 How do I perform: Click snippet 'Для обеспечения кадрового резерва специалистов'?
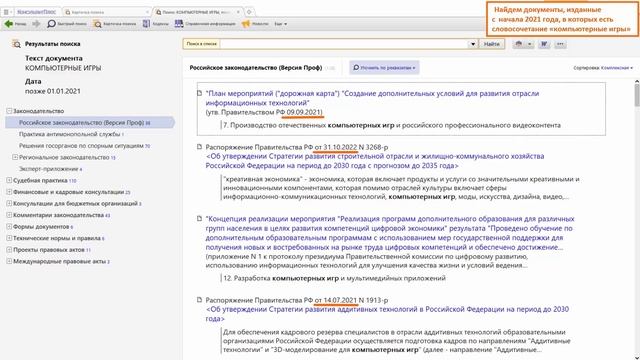pos(397,341)
